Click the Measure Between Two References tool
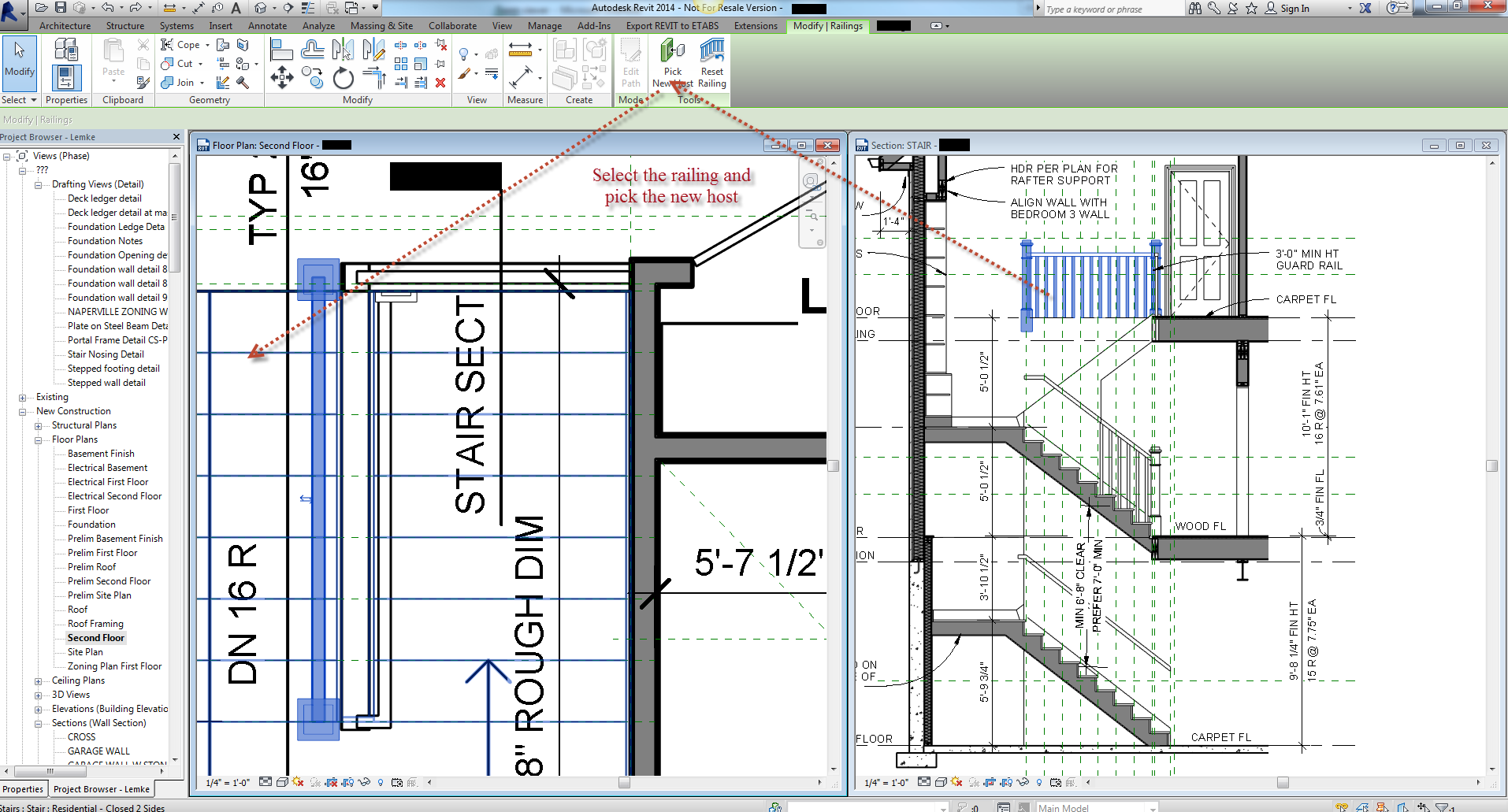The image size is (1508, 812). click(x=520, y=77)
